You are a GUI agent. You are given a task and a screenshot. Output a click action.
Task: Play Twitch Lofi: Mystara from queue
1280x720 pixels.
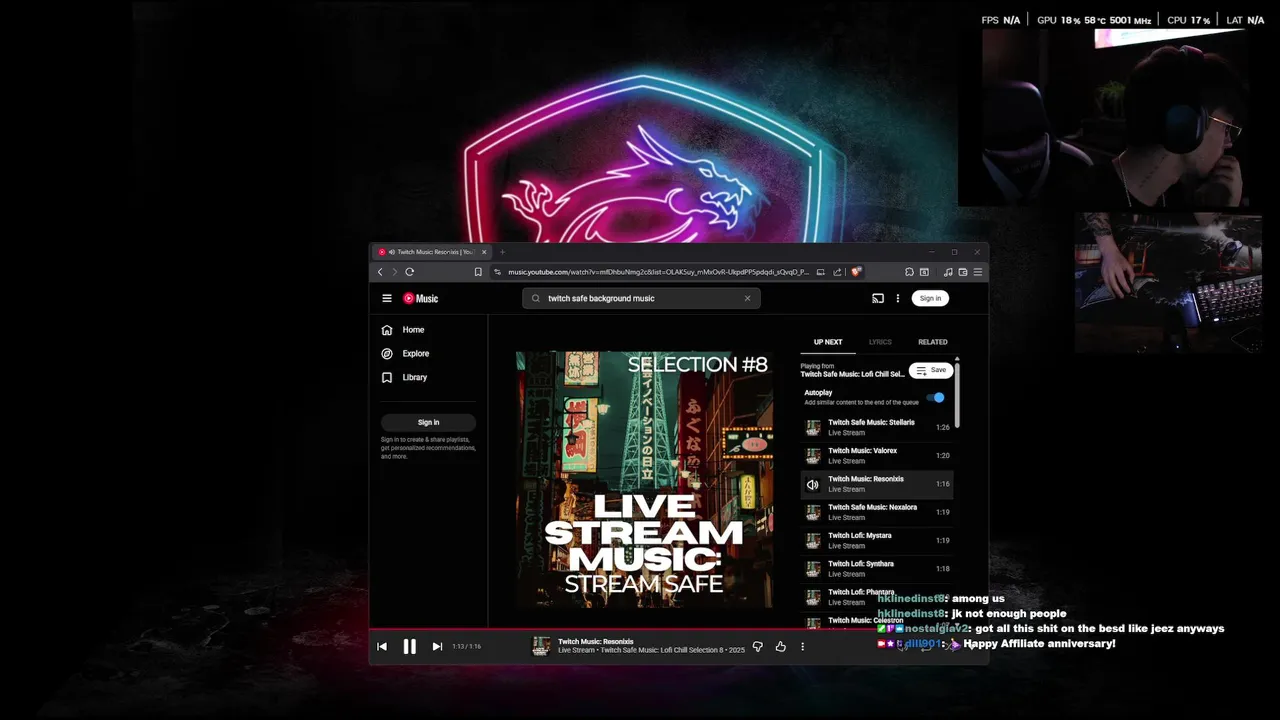click(878, 540)
